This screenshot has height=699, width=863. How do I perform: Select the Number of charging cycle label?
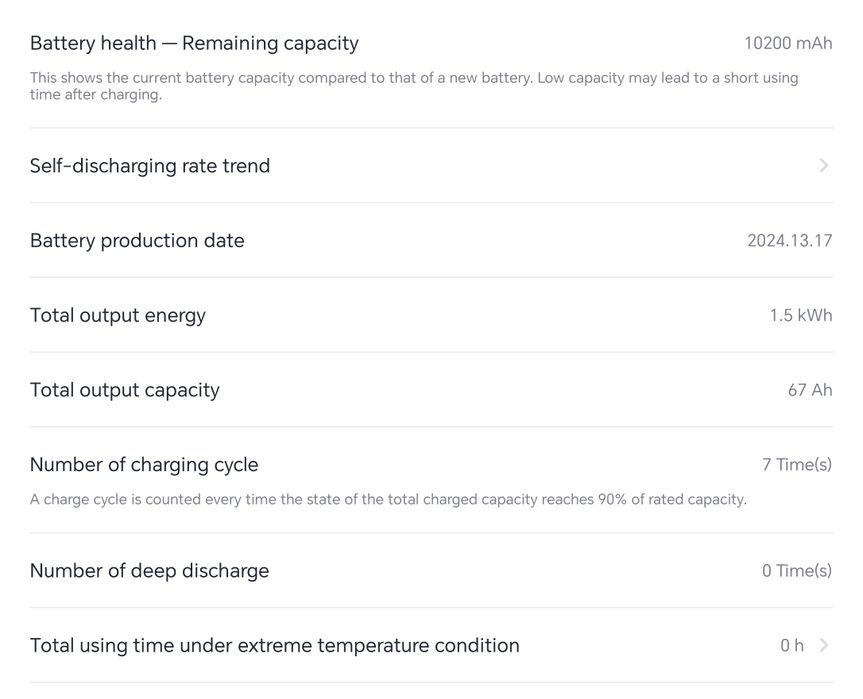pyautogui.click(x=144, y=465)
